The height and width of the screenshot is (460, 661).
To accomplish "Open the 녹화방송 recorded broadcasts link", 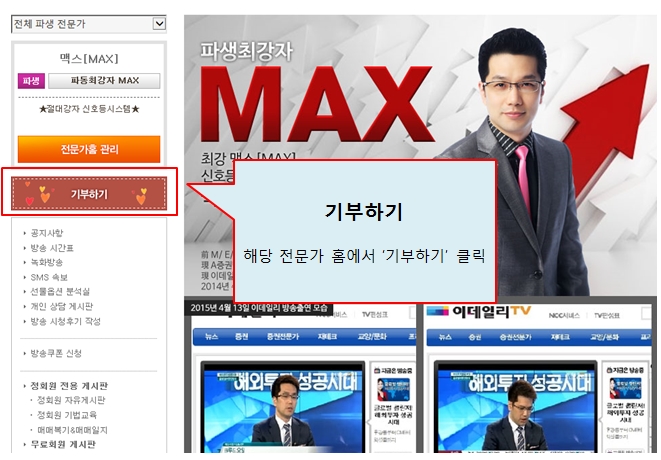I will click(46, 262).
